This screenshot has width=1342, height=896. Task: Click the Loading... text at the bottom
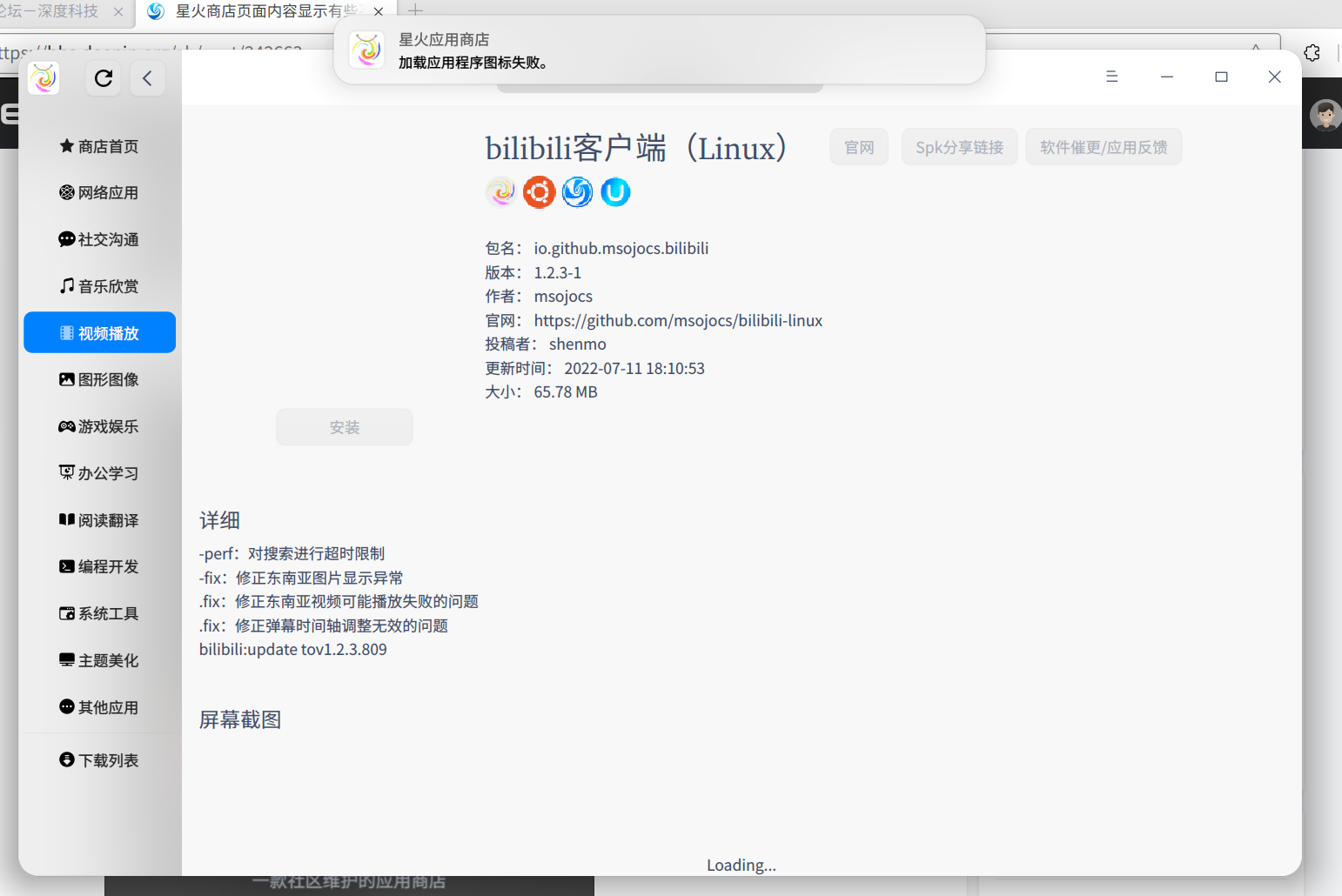[x=741, y=865]
